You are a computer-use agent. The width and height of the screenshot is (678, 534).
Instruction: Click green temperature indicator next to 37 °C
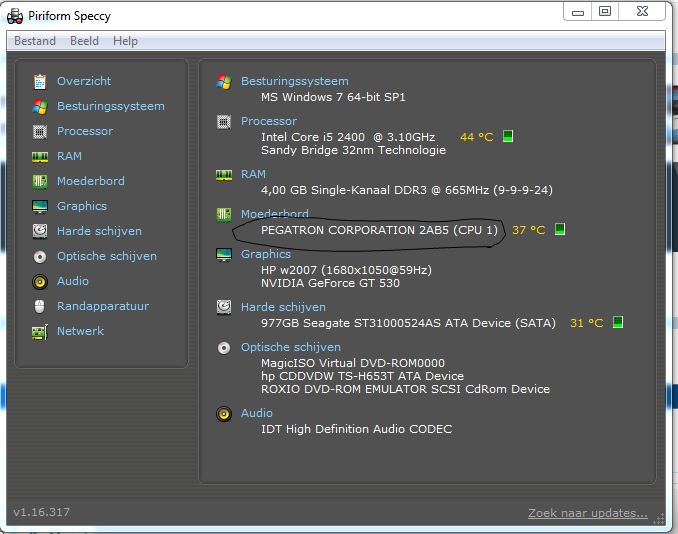(560, 229)
